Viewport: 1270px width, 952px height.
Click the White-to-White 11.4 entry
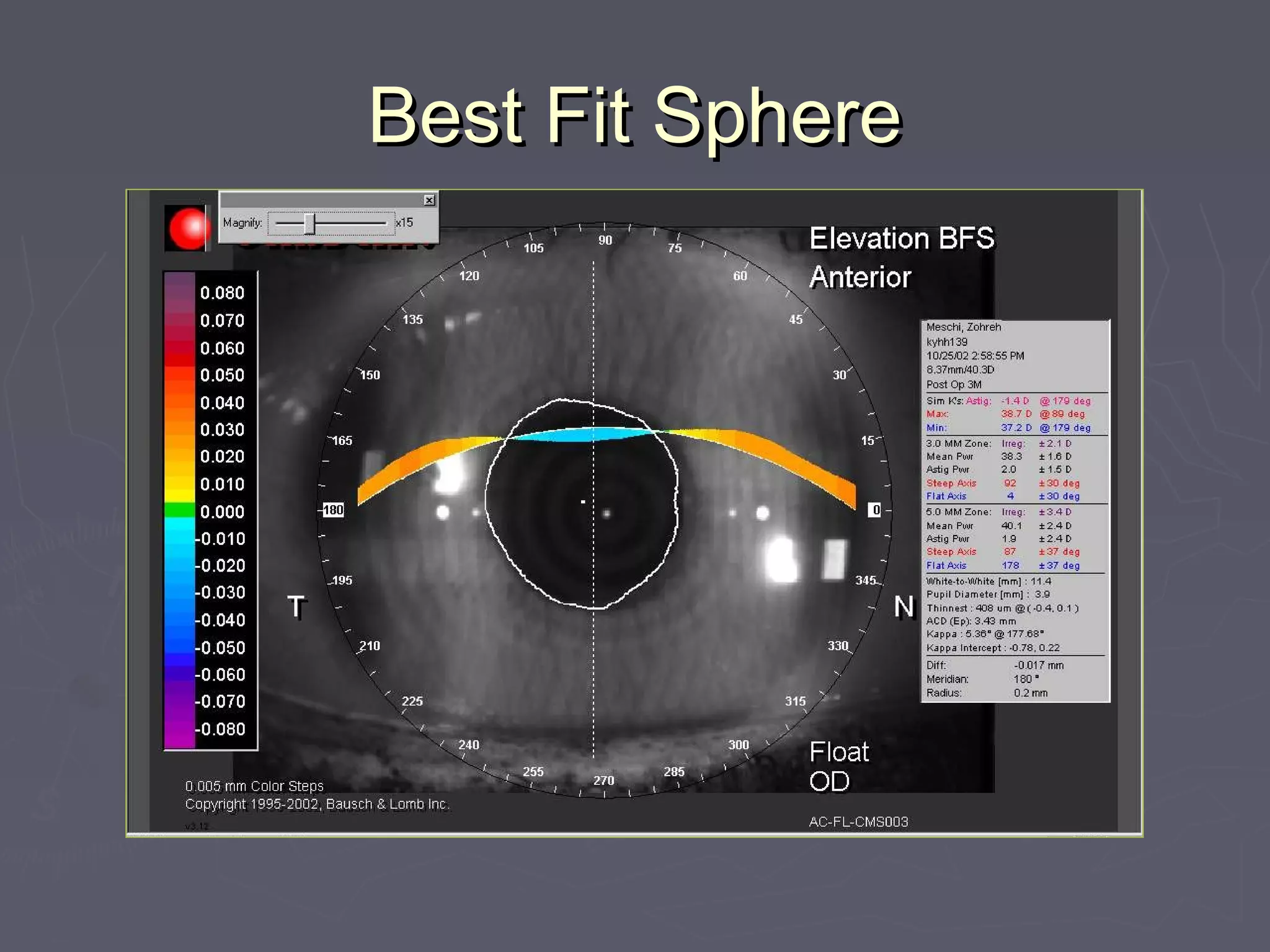(x=988, y=581)
